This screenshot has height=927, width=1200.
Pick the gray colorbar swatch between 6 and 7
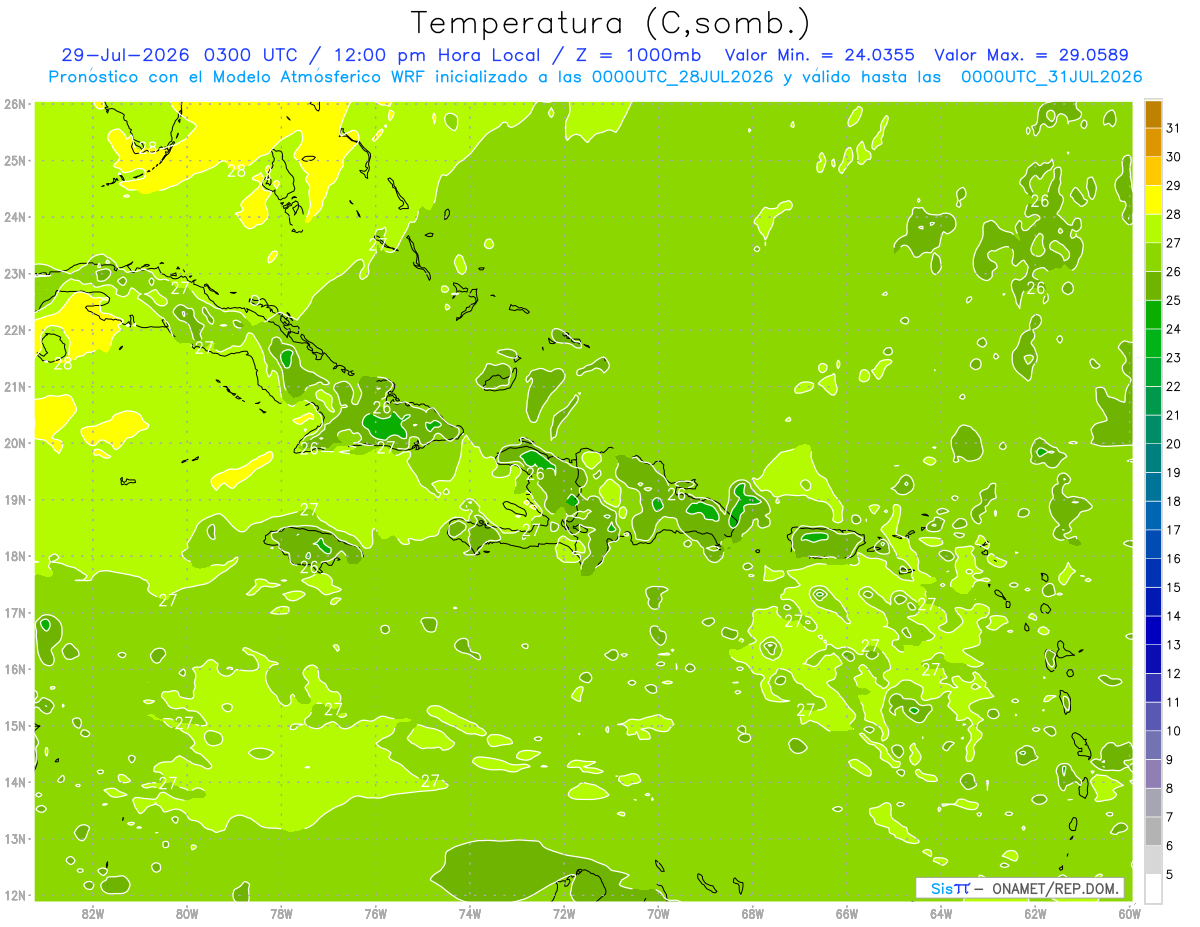pos(1153,832)
